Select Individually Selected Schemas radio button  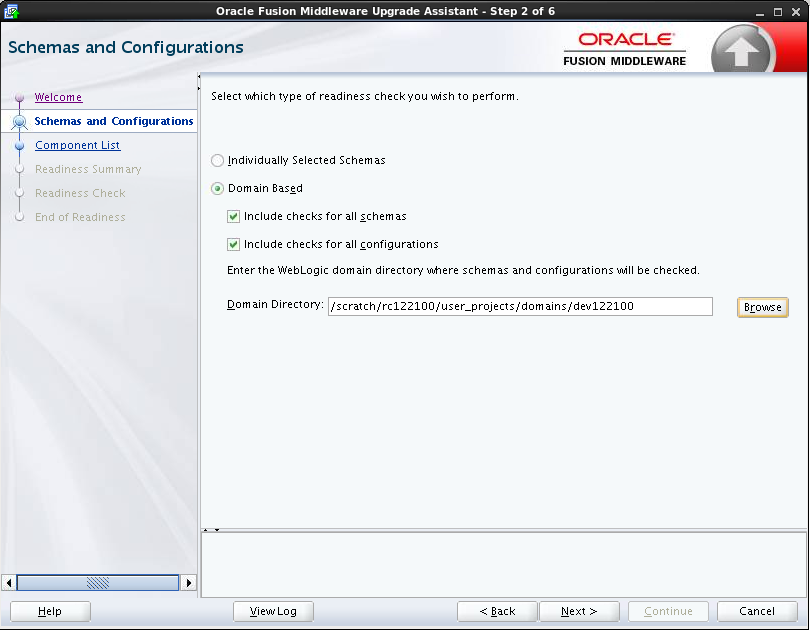click(x=217, y=160)
